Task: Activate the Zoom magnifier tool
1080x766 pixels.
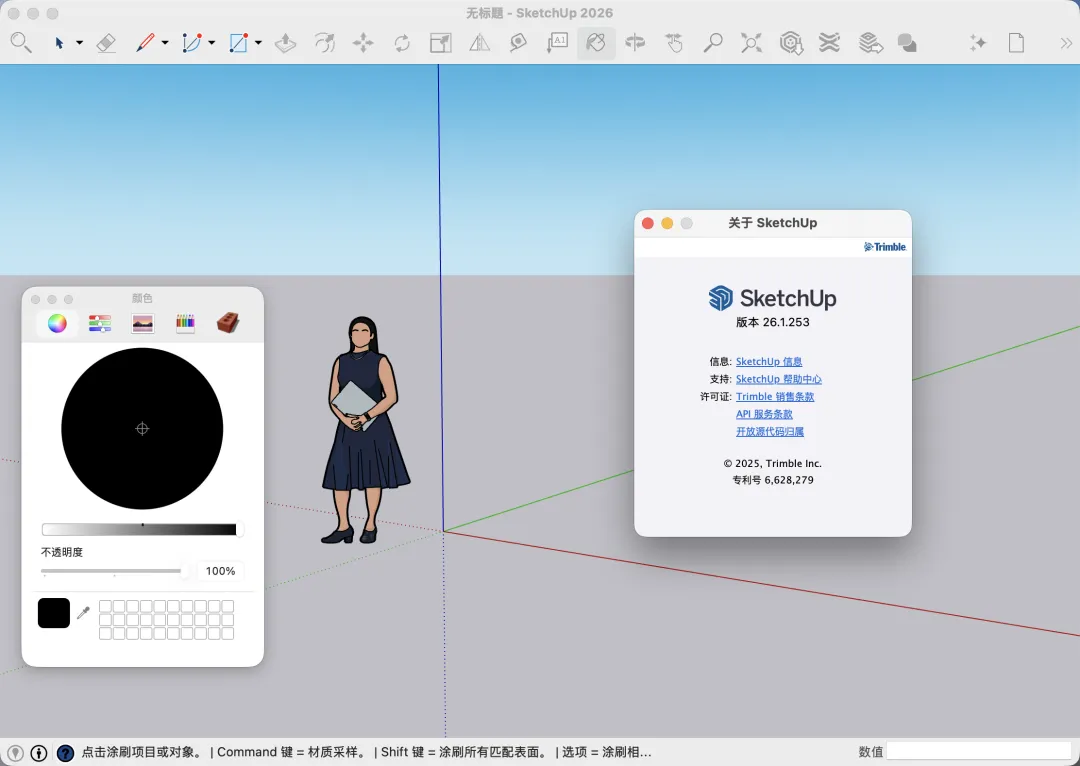Action: tap(713, 43)
